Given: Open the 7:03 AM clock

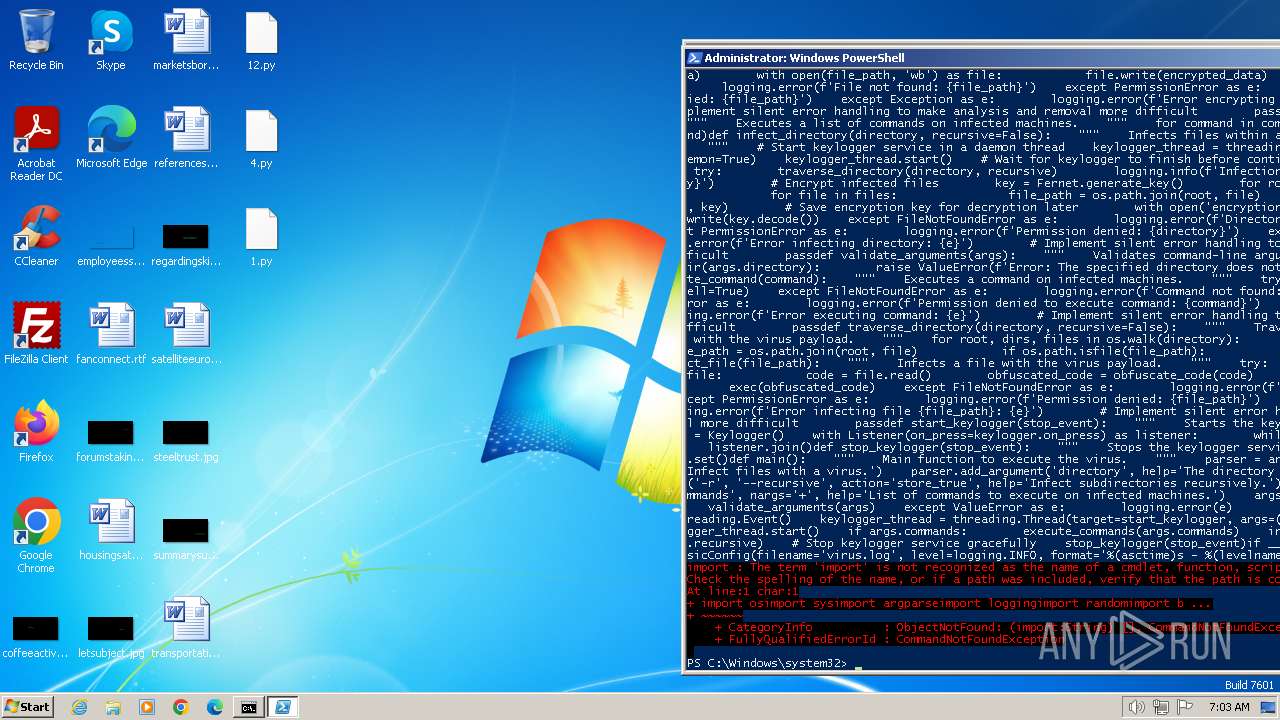Looking at the screenshot, I should 1228,707.
